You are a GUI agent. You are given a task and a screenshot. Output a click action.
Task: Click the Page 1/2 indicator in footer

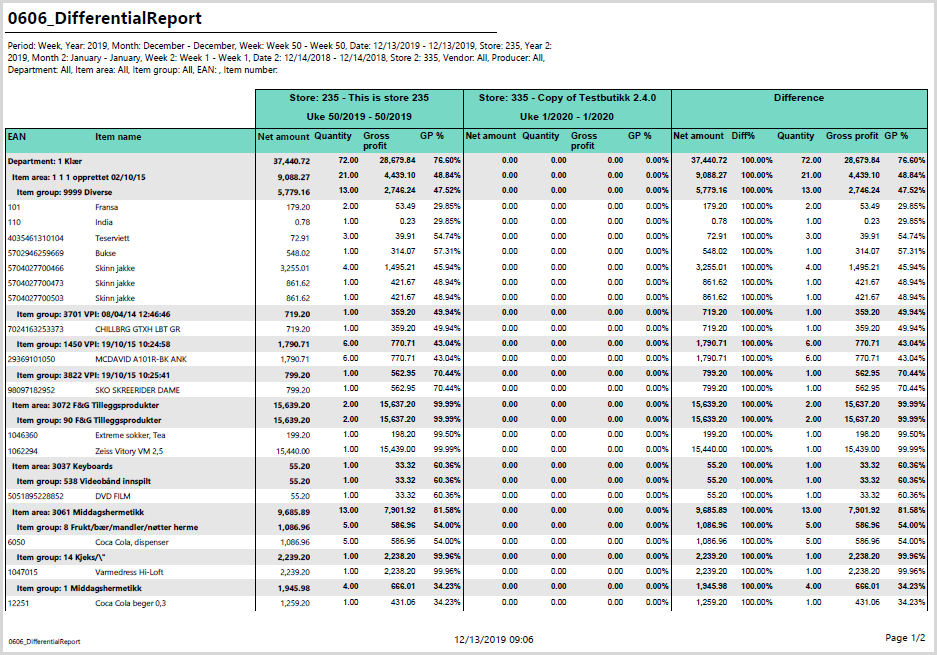905,638
